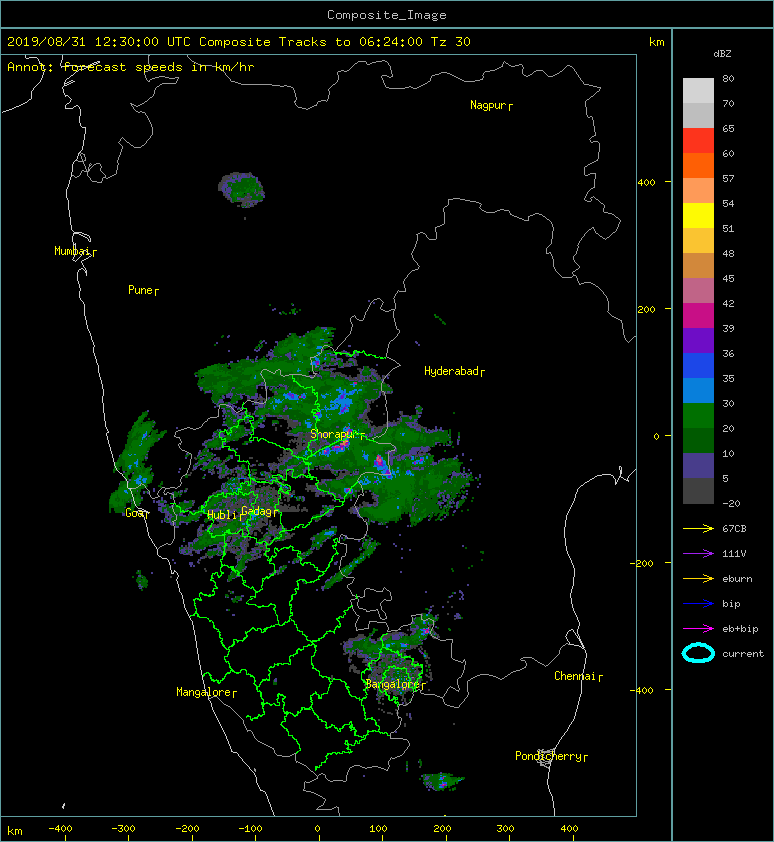Screen dimensions: 774x842
Task: Click the purple 111V arrow icon
Action: pyautogui.click(x=698, y=554)
